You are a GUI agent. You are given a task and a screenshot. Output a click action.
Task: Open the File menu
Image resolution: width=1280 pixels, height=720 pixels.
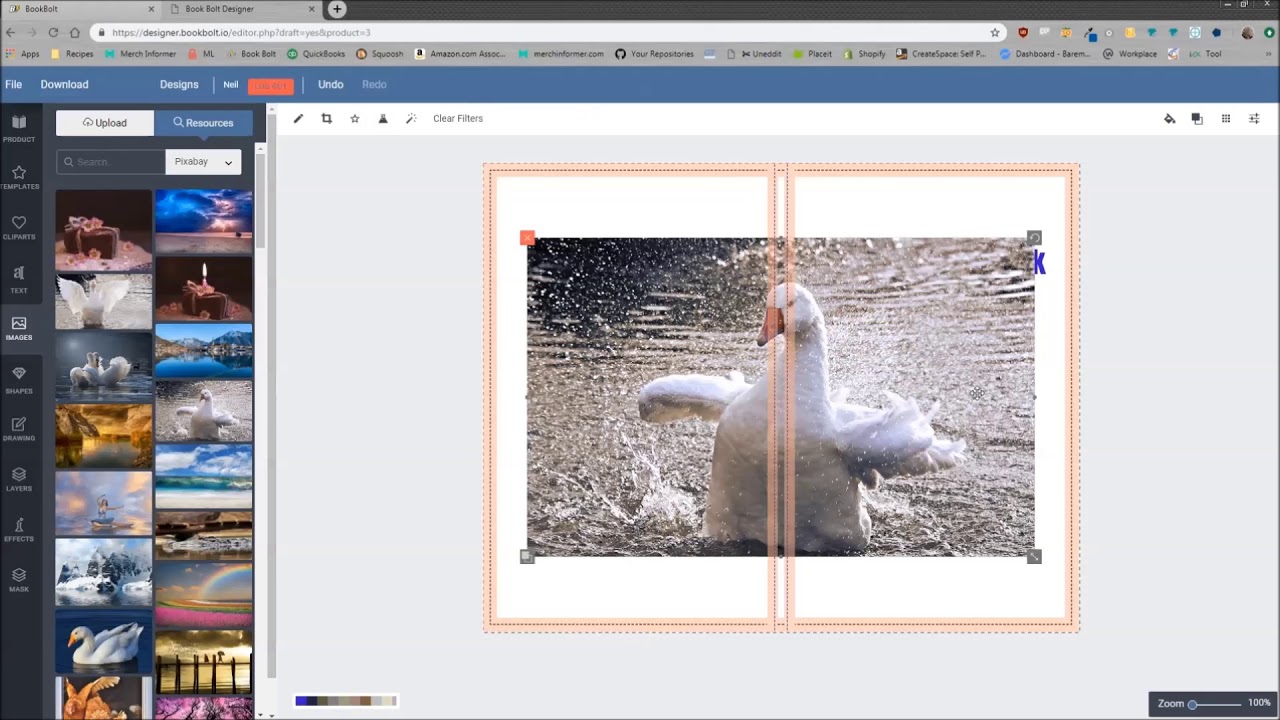pos(13,85)
